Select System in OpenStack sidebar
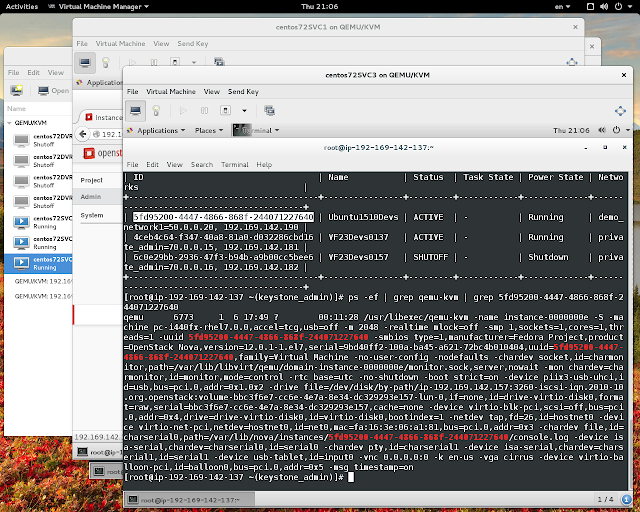 coord(92,215)
